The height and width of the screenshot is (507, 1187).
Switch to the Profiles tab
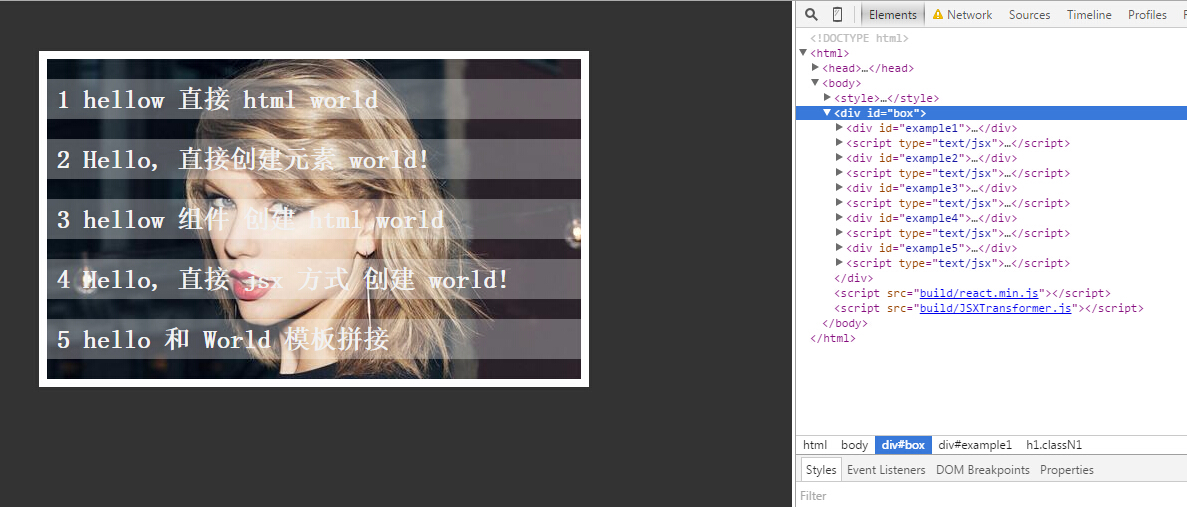(x=1147, y=15)
